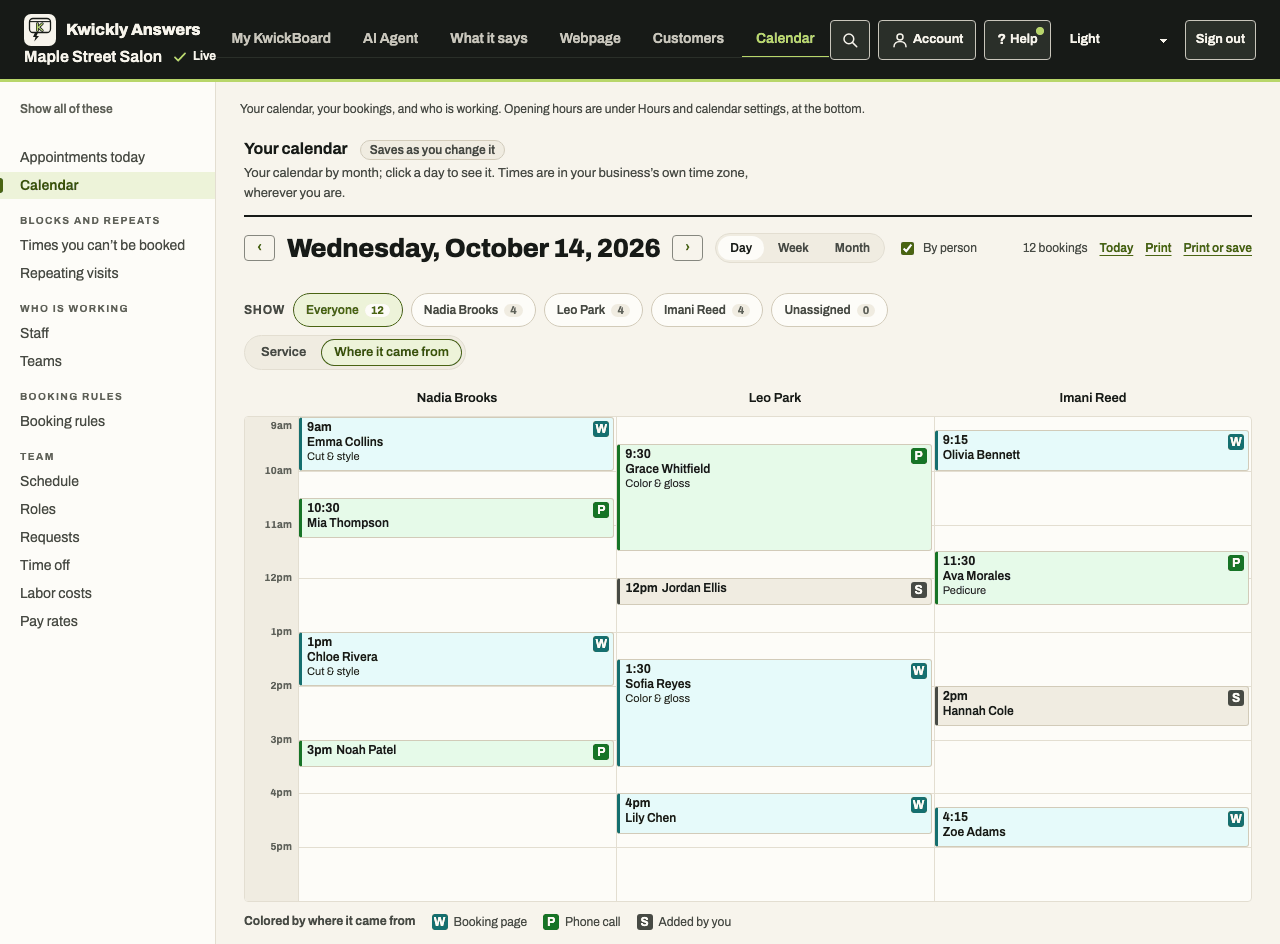This screenshot has height=944, width=1280.
Task: Open Labor costs in sidebar
Action: click(107, 593)
